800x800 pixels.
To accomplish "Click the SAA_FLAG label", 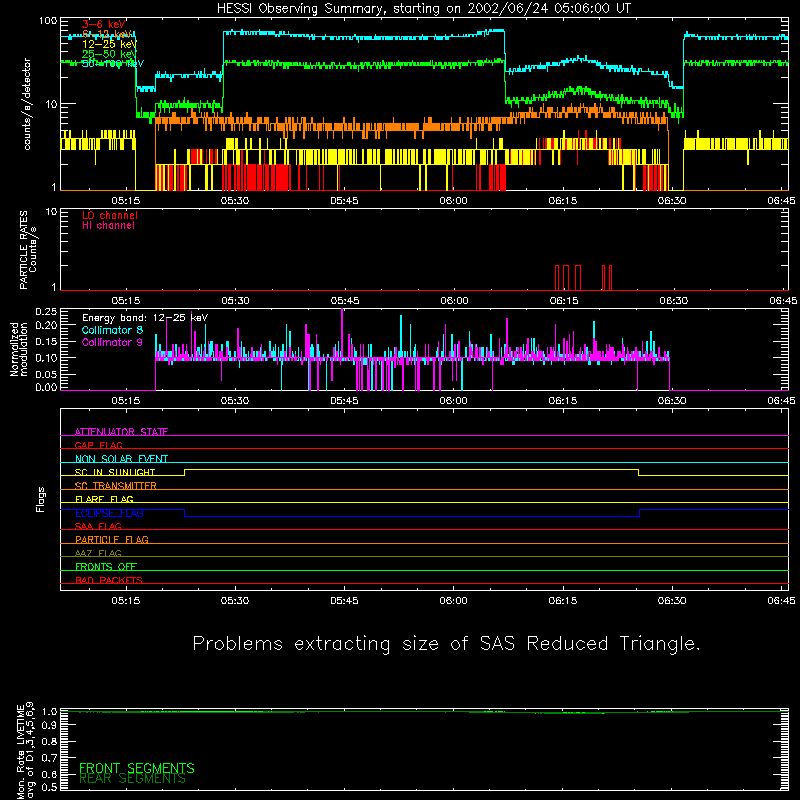I will coord(98,526).
